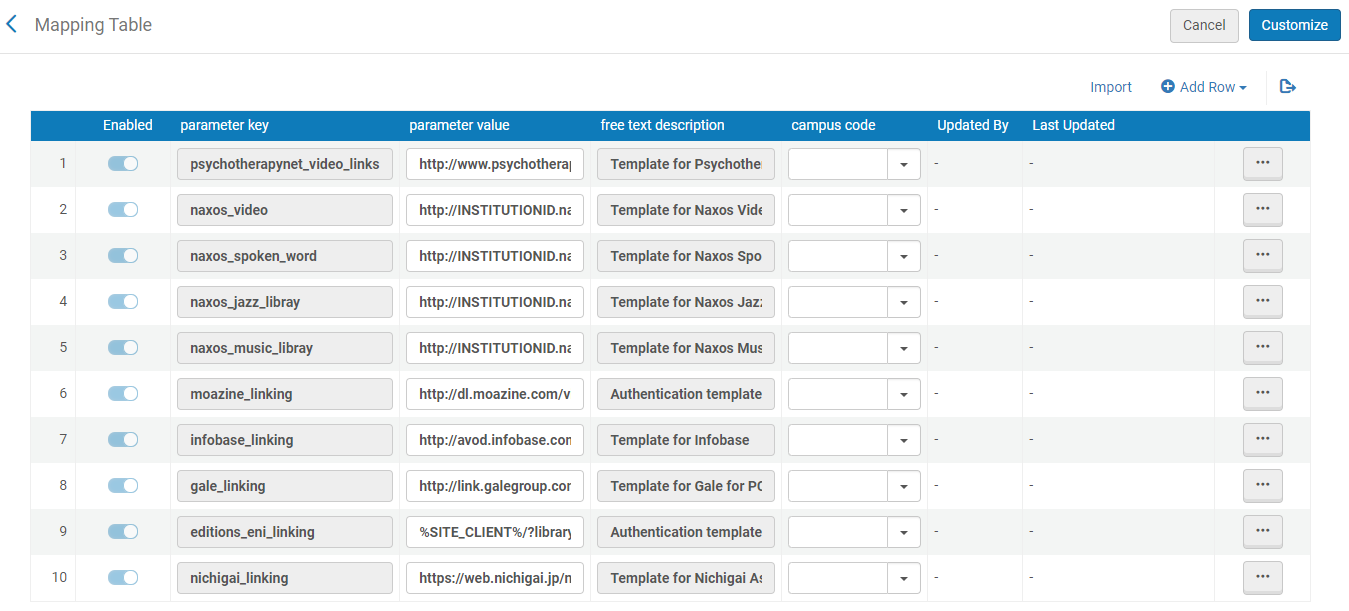Viewport: 1349px width, 611px height.
Task: Open row actions menu for naxos_video
Action: click(x=1262, y=210)
